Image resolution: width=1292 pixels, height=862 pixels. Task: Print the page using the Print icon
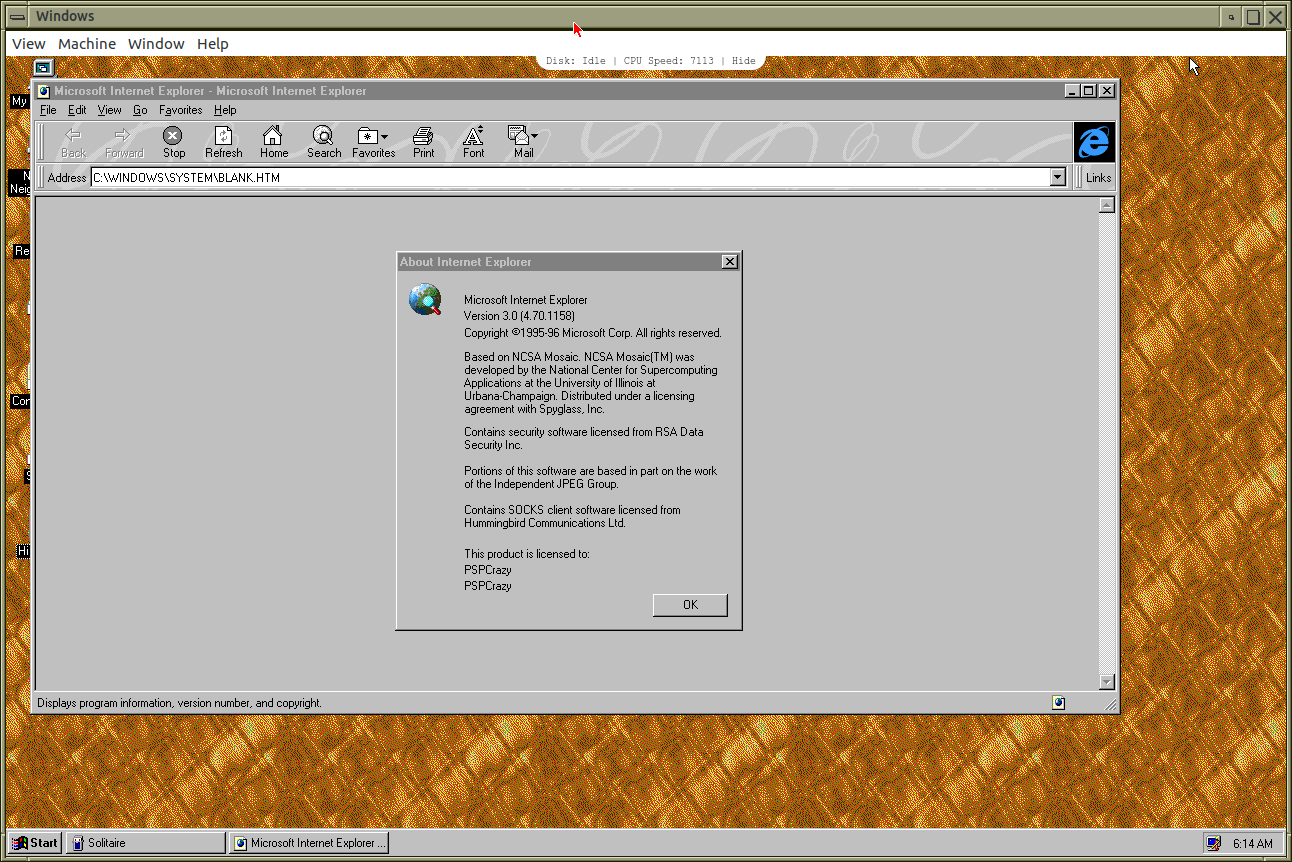coord(424,142)
